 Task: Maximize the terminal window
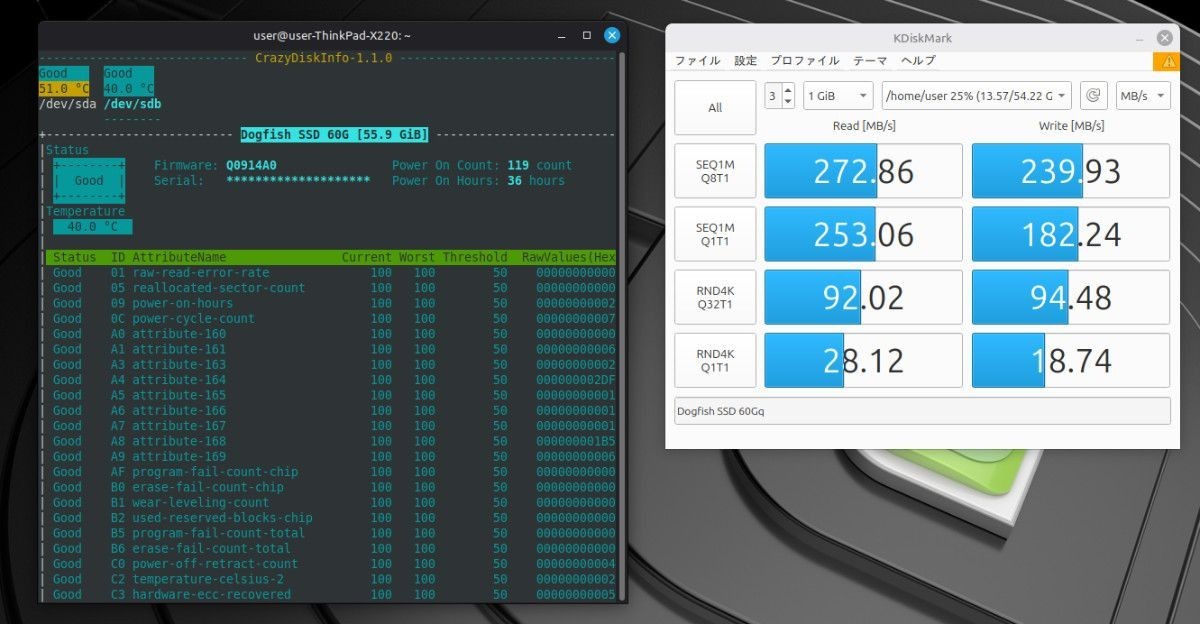coord(586,35)
